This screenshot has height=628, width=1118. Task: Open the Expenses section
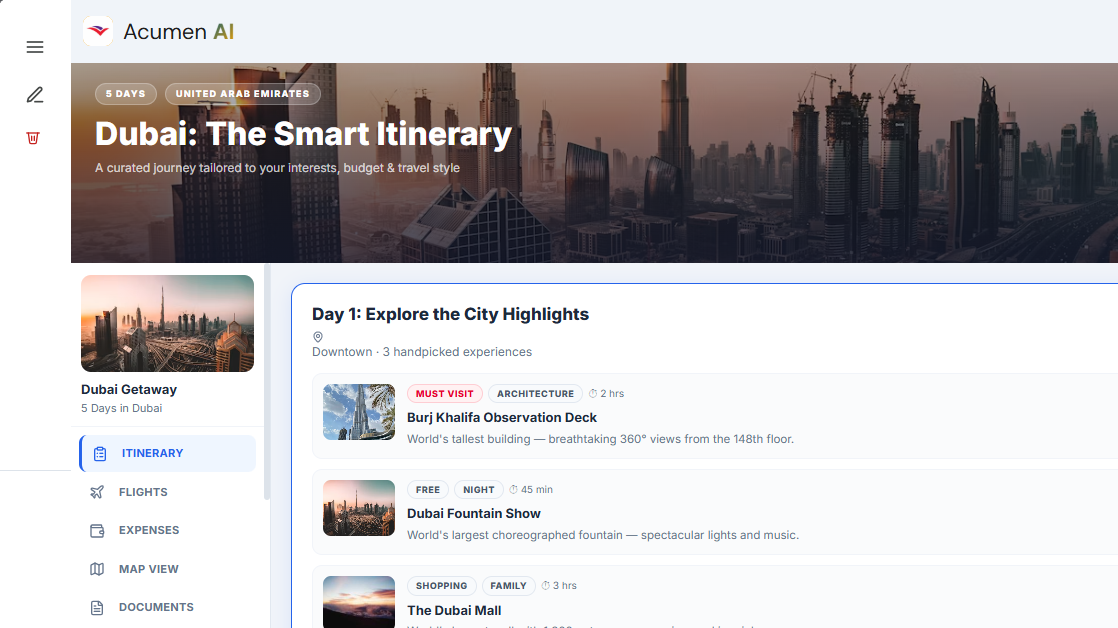pyautogui.click(x=168, y=530)
